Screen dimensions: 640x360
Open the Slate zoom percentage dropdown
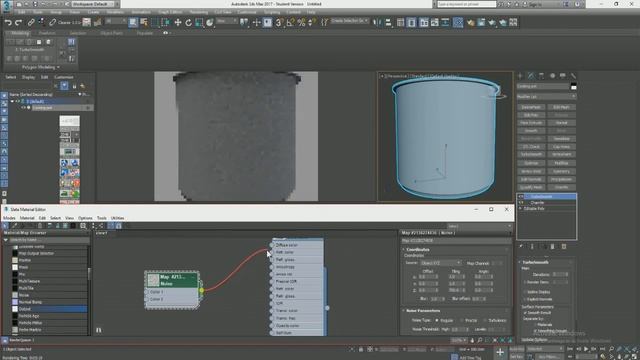point(459,340)
